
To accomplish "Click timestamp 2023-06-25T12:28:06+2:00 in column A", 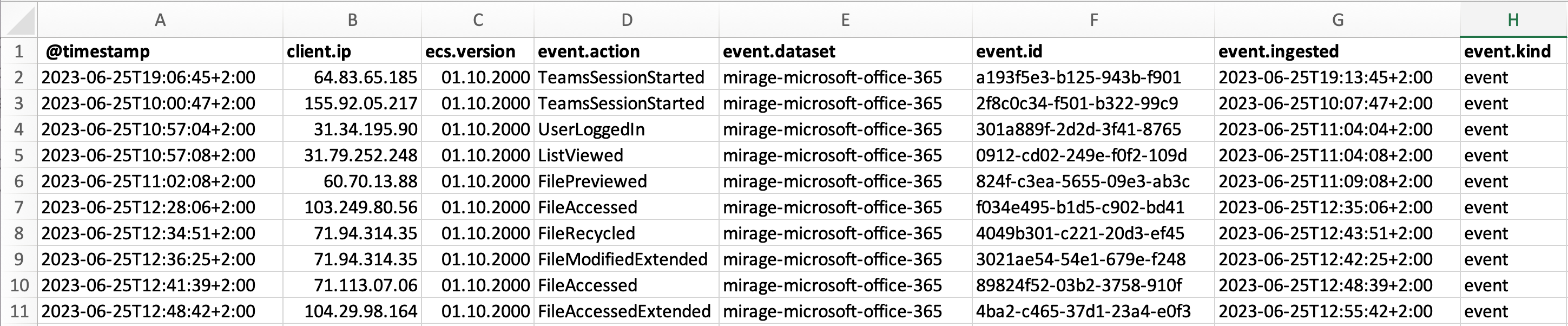I will pos(160,207).
